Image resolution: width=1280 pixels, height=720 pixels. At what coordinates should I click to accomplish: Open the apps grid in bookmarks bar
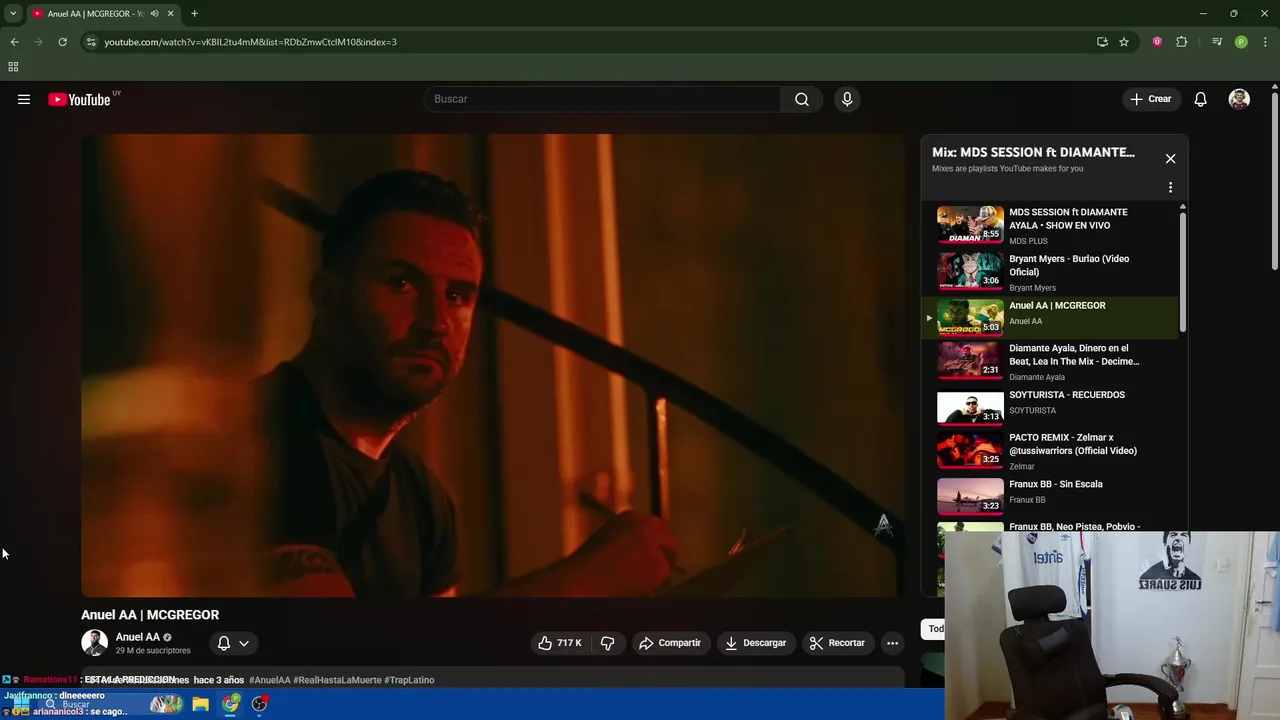point(13,67)
